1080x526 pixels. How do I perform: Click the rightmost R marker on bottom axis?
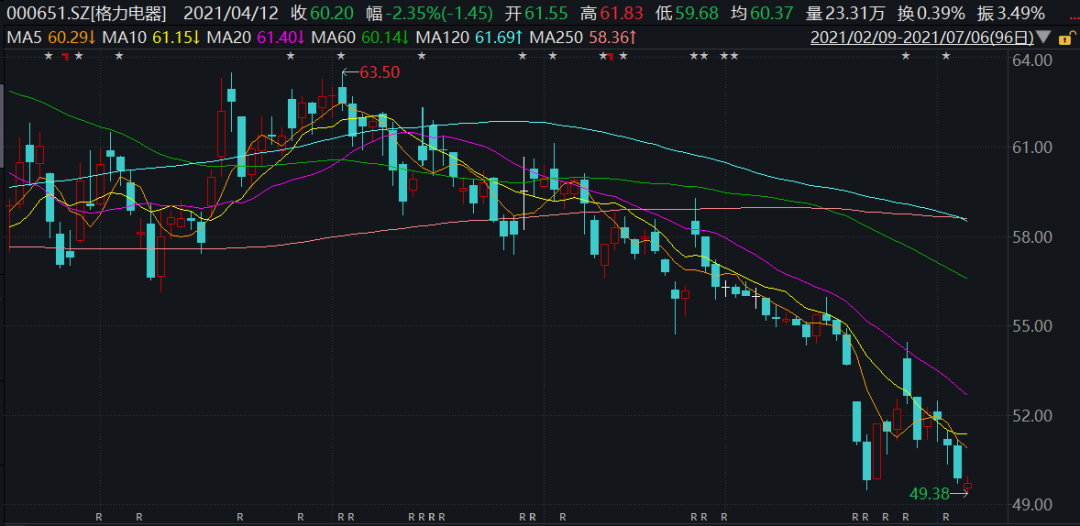click(x=946, y=517)
